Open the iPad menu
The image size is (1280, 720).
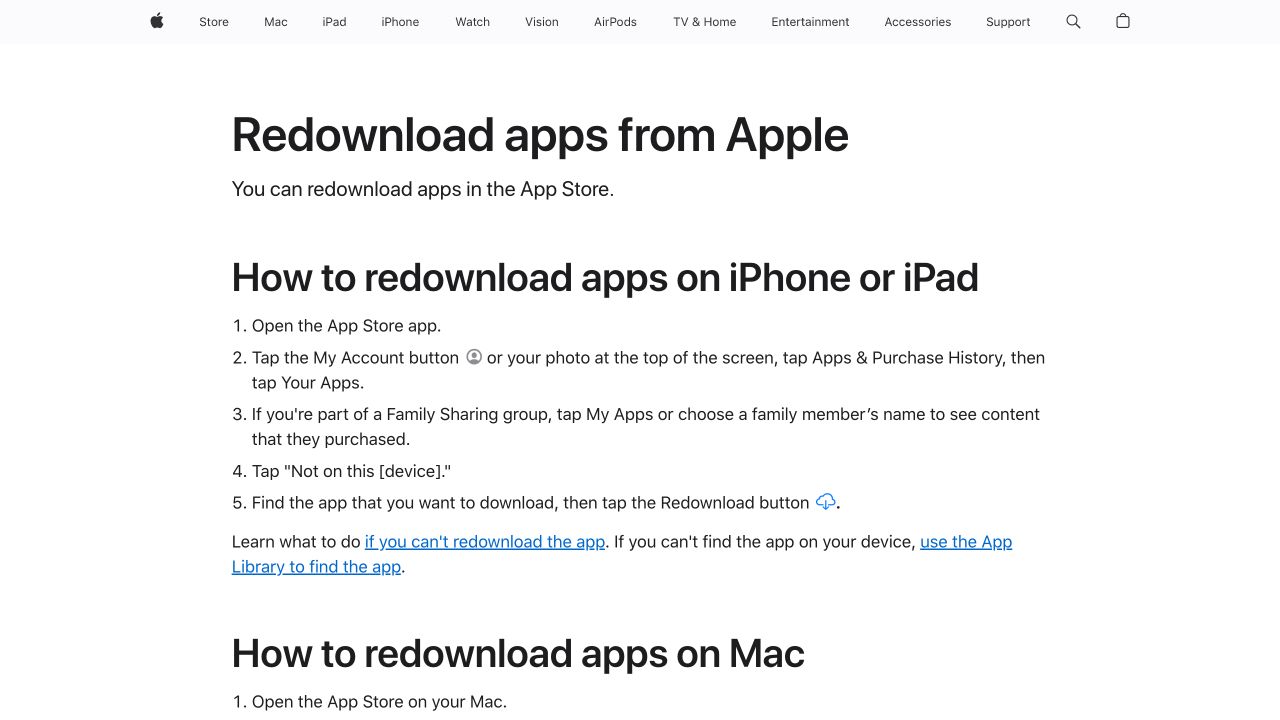(x=335, y=22)
